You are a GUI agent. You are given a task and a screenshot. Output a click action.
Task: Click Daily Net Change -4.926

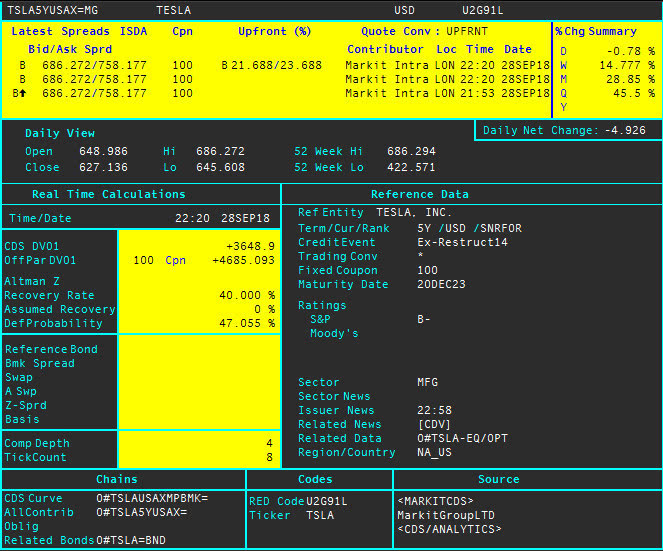pyautogui.click(x=564, y=130)
